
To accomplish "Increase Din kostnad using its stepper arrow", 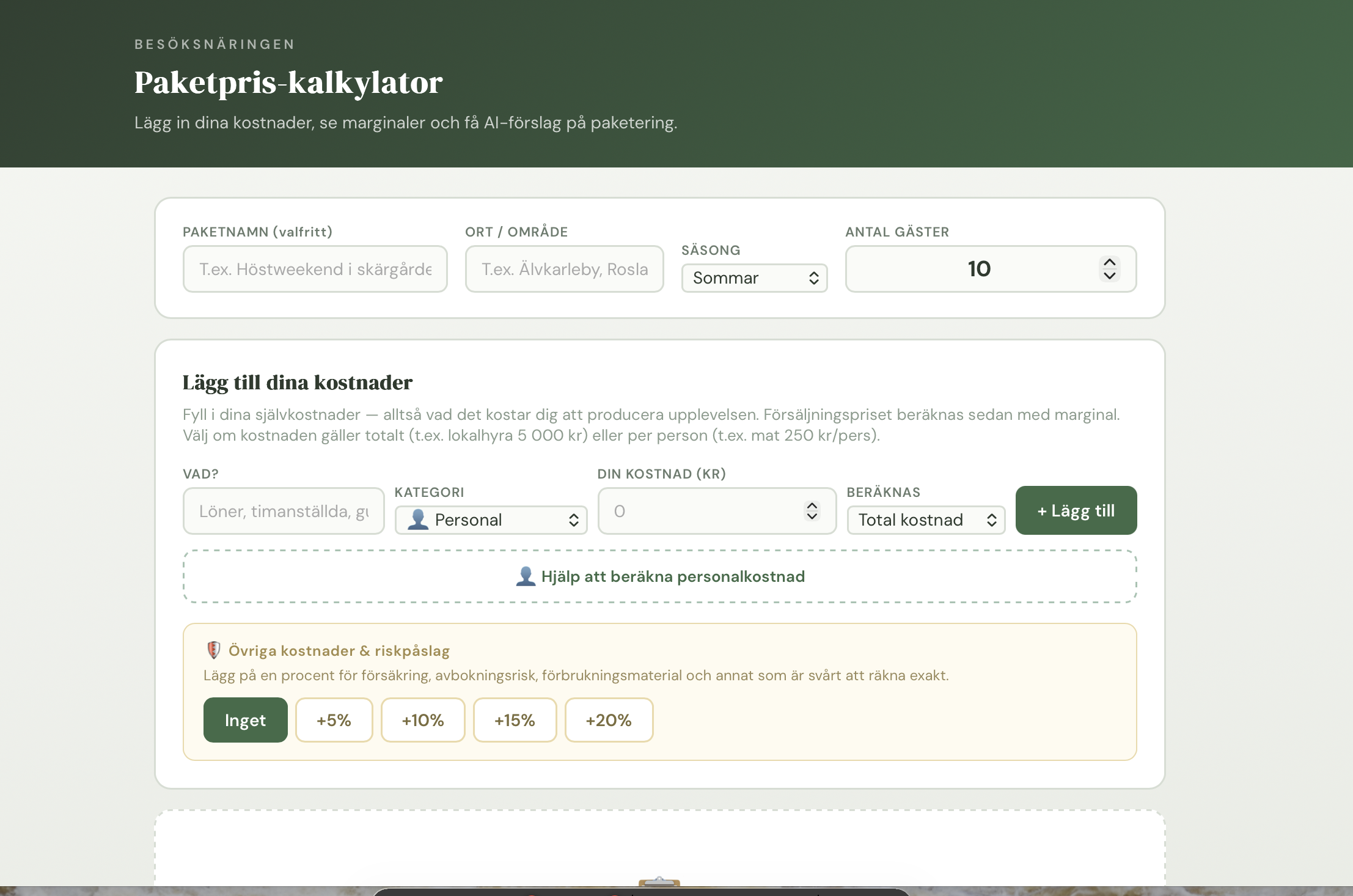I will point(812,505).
